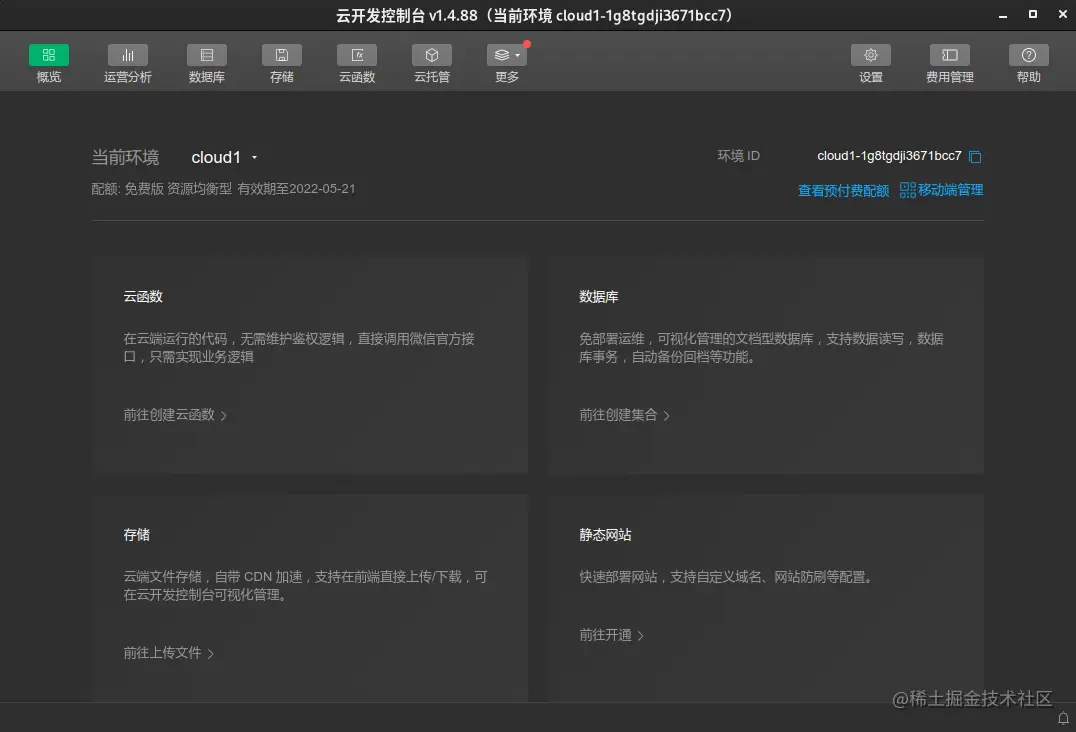1076x732 pixels.
Task: Open the 数据库 database toolbar icon
Action: [207, 55]
